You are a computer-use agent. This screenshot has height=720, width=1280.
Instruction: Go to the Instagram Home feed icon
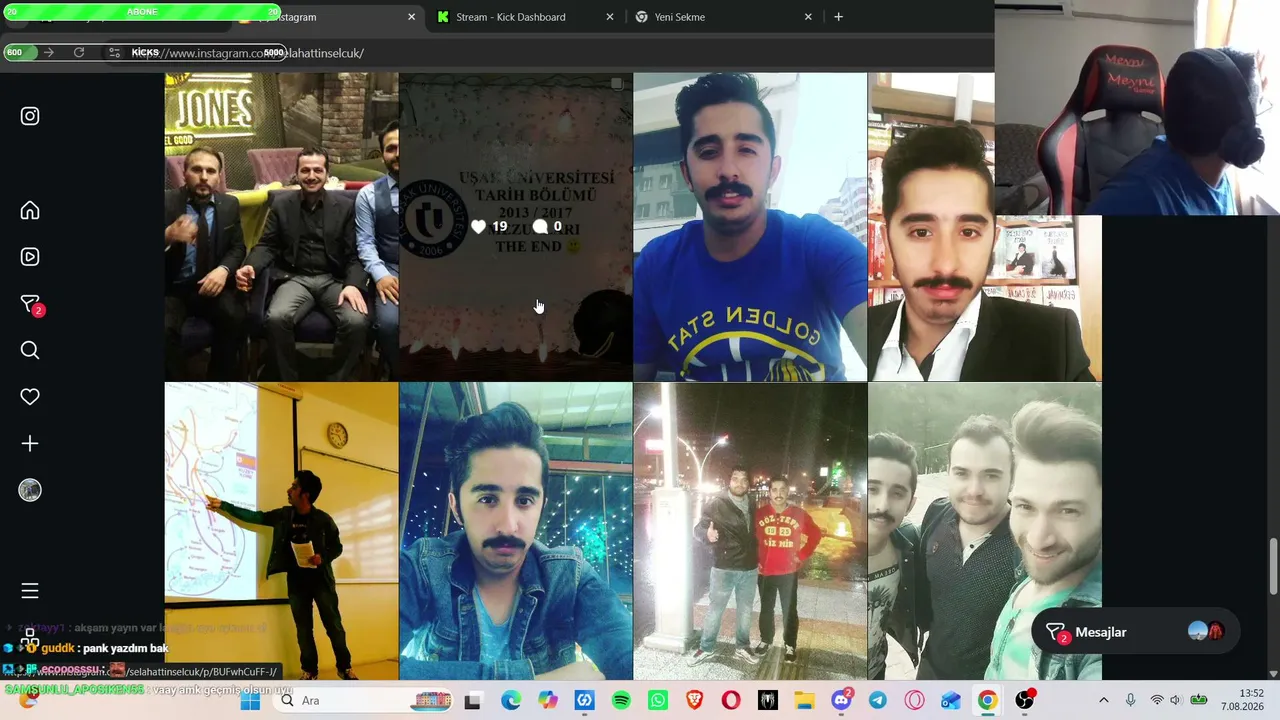pos(30,210)
